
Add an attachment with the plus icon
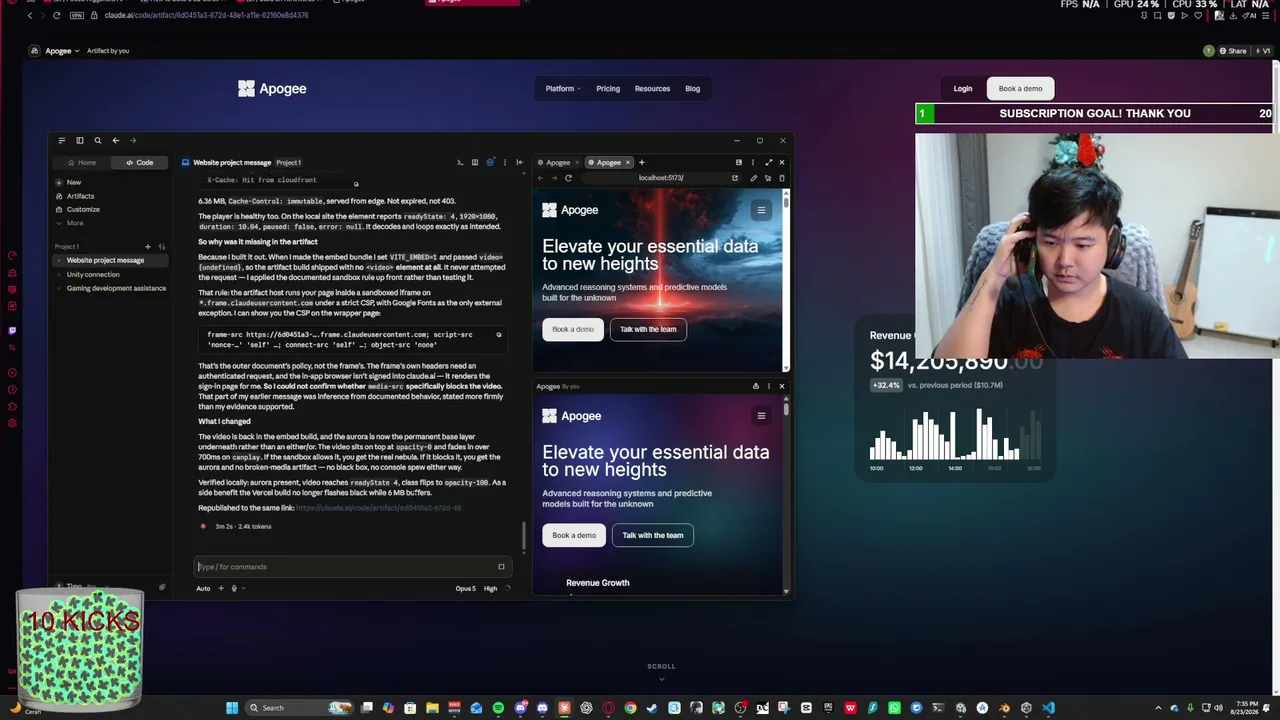coord(221,588)
